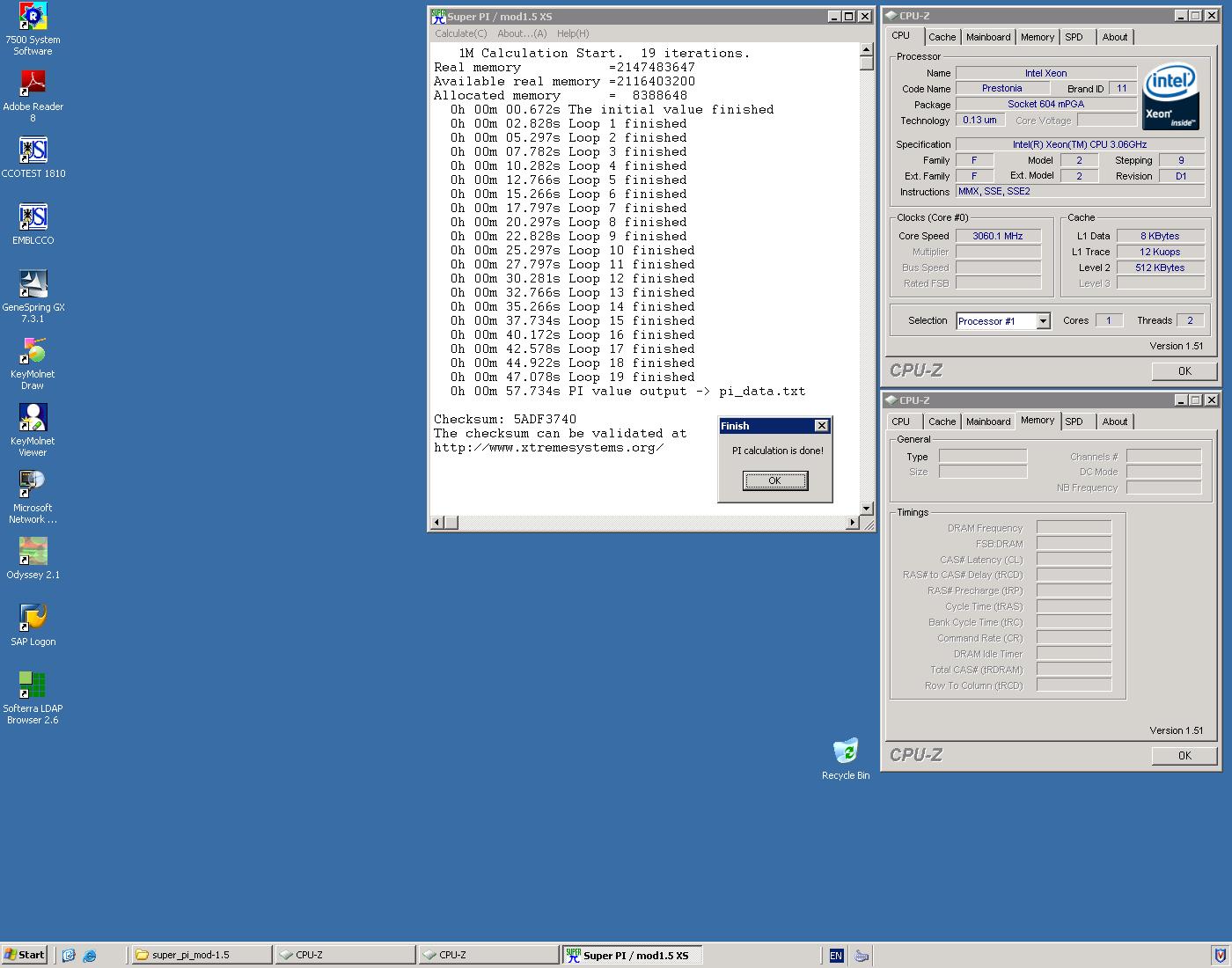This screenshot has height=968, width=1232.
Task: Click the Level 2 512 KBytes field
Action: click(1160, 268)
